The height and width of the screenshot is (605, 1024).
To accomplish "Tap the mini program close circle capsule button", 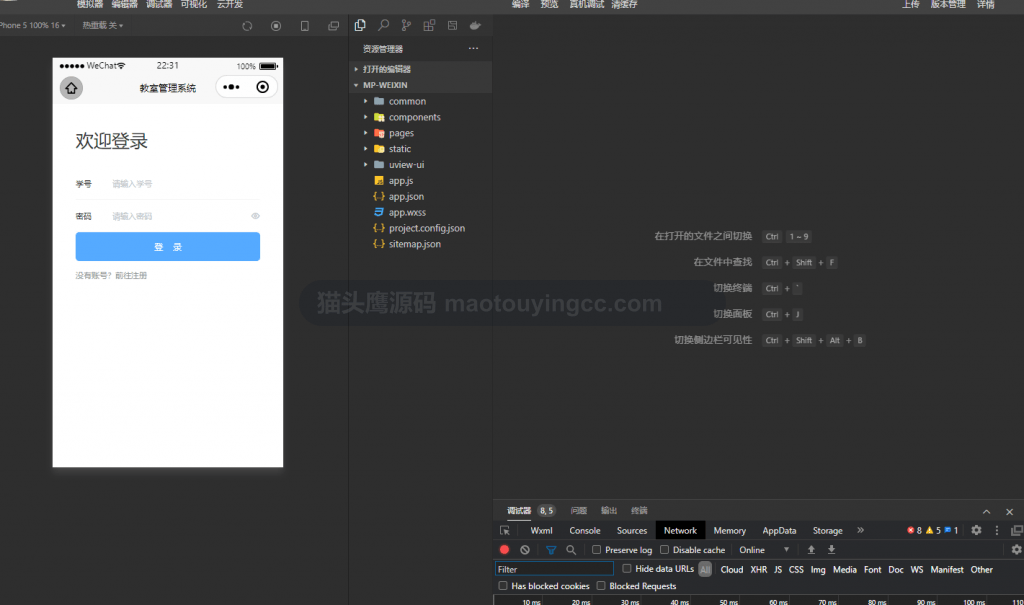I will coord(263,87).
